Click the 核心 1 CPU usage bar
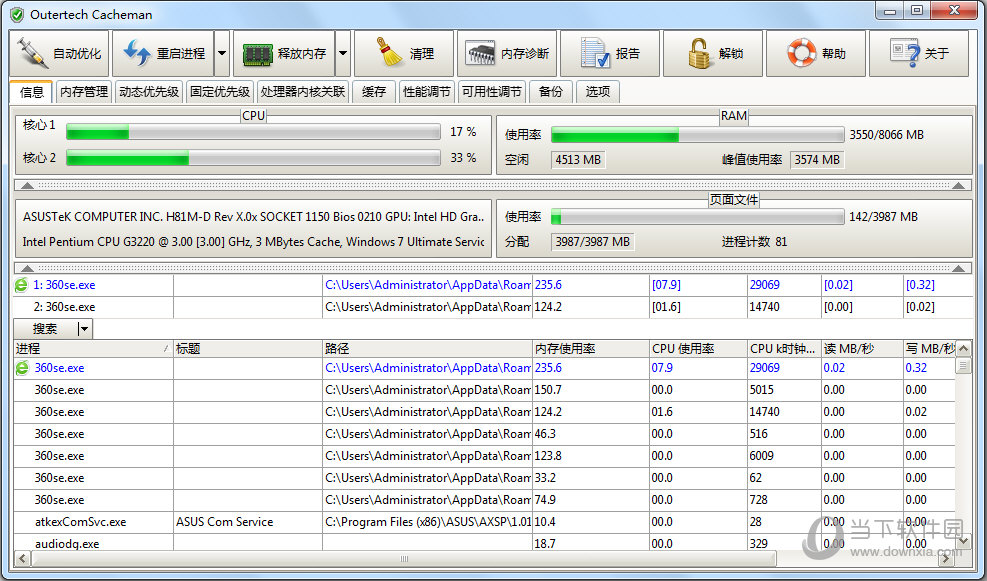Image resolution: width=987 pixels, height=581 pixels. 253,132
